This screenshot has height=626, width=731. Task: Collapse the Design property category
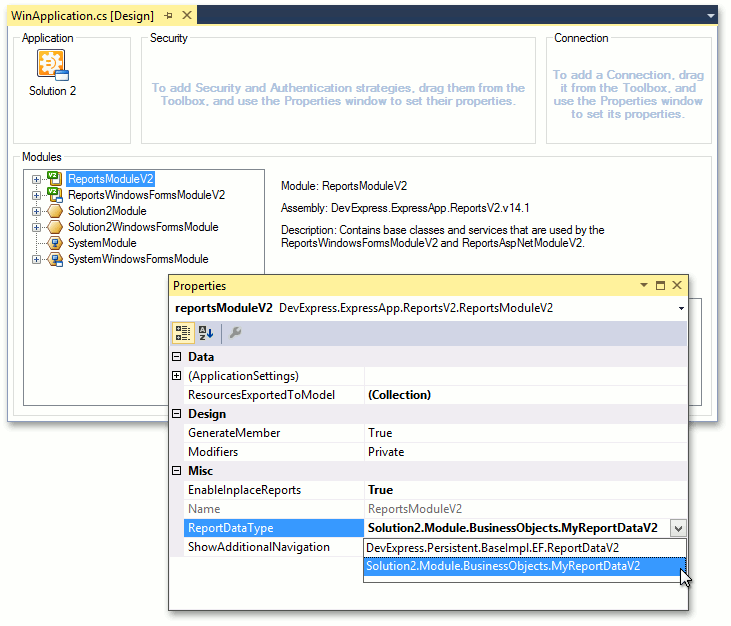click(x=177, y=413)
